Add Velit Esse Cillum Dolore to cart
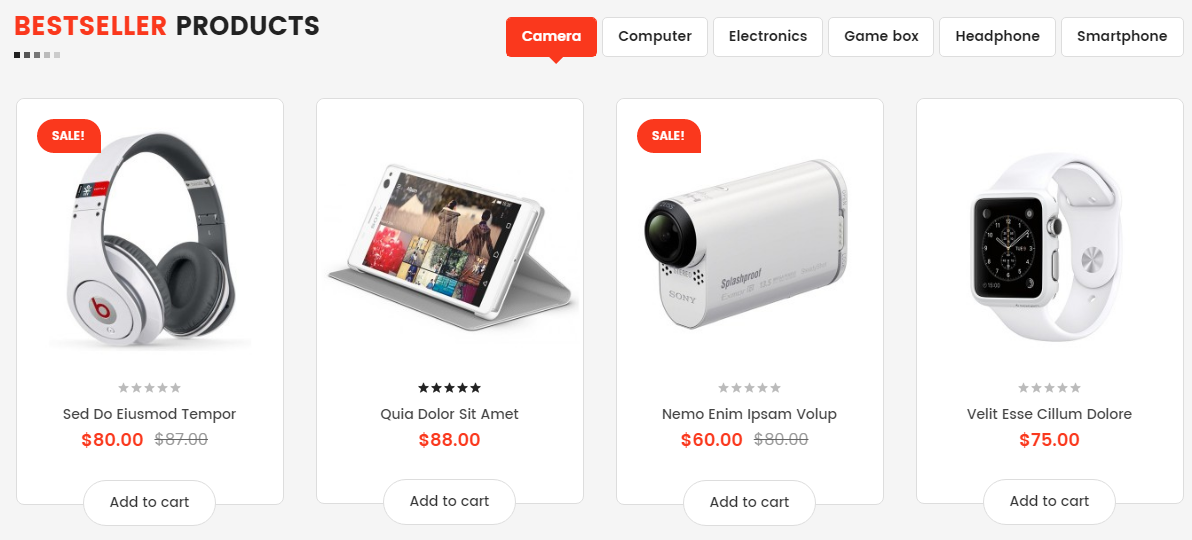 tap(1049, 501)
